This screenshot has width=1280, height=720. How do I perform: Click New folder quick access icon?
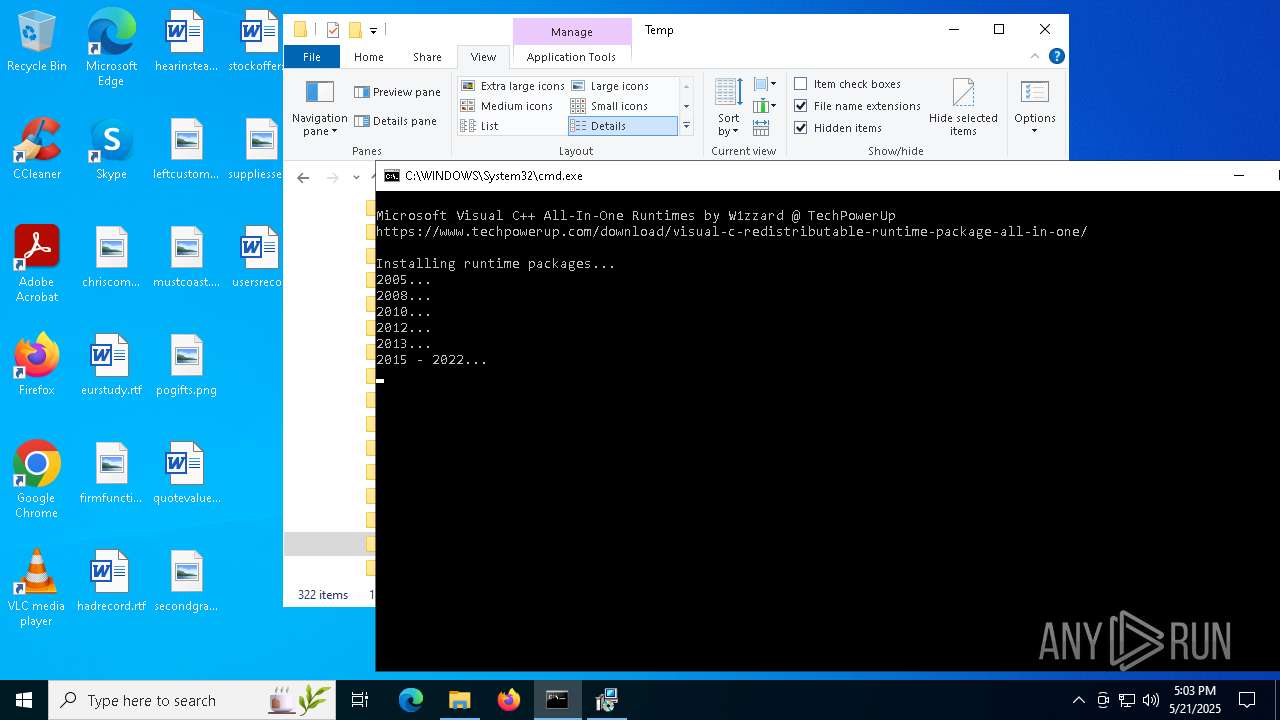click(355, 30)
